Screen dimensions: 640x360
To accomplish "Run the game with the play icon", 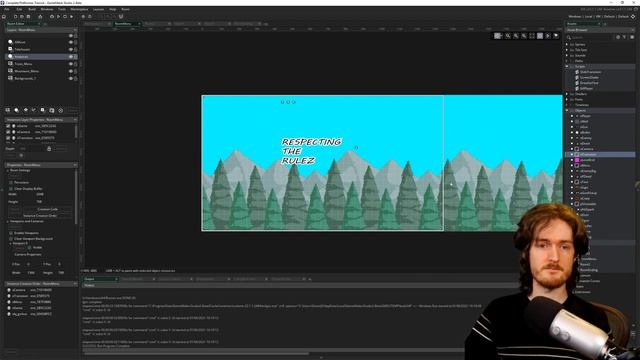I will coord(58,17).
